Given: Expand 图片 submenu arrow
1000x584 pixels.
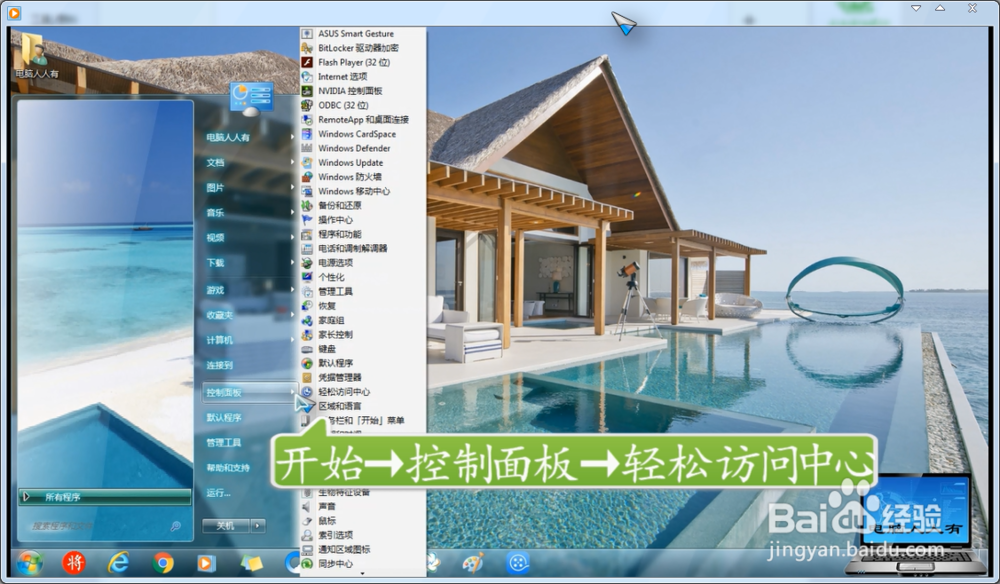Looking at the screenshot, I should coord(292,187).
